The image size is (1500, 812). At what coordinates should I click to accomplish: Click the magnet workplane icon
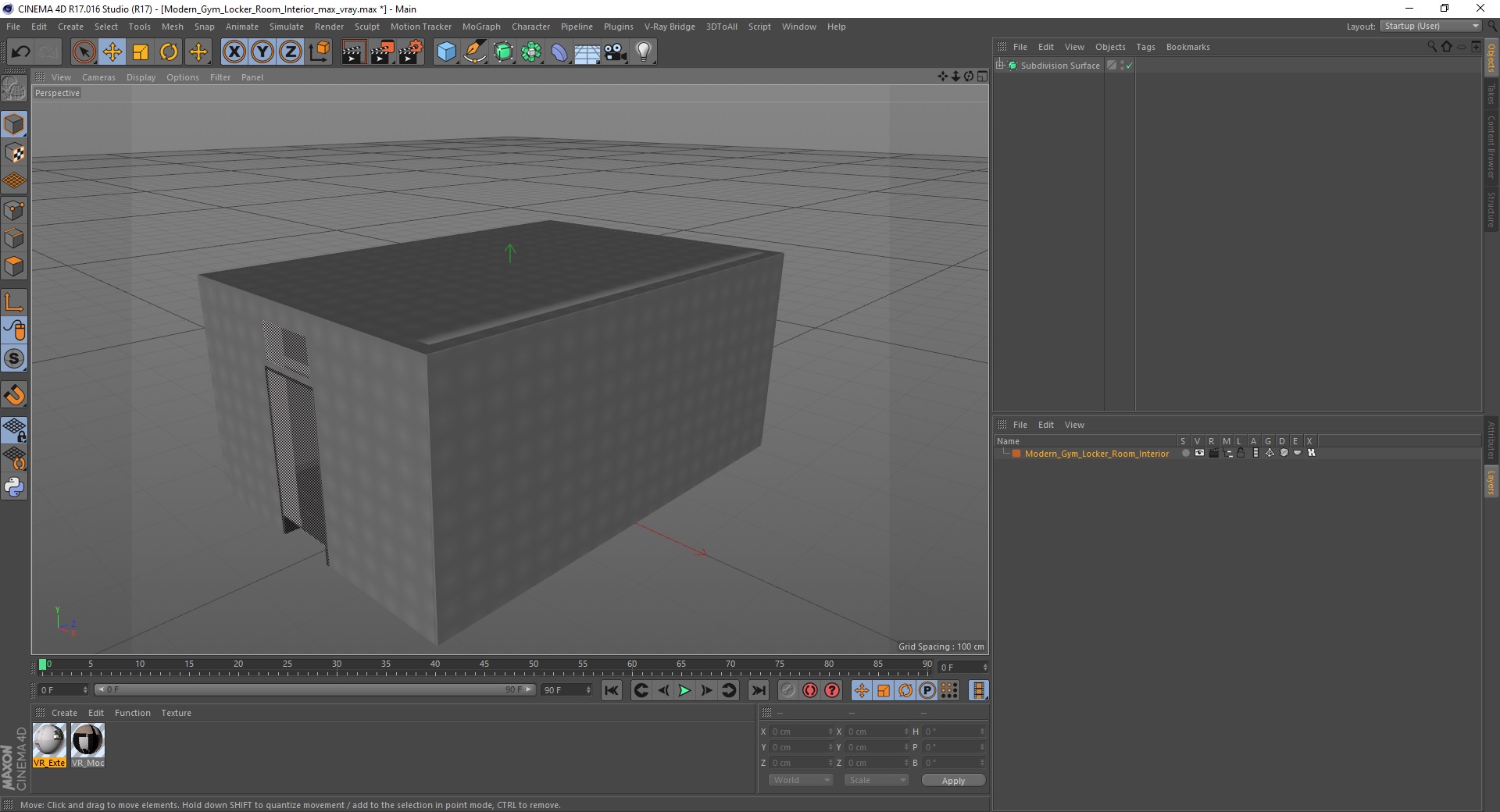(14, 395)
